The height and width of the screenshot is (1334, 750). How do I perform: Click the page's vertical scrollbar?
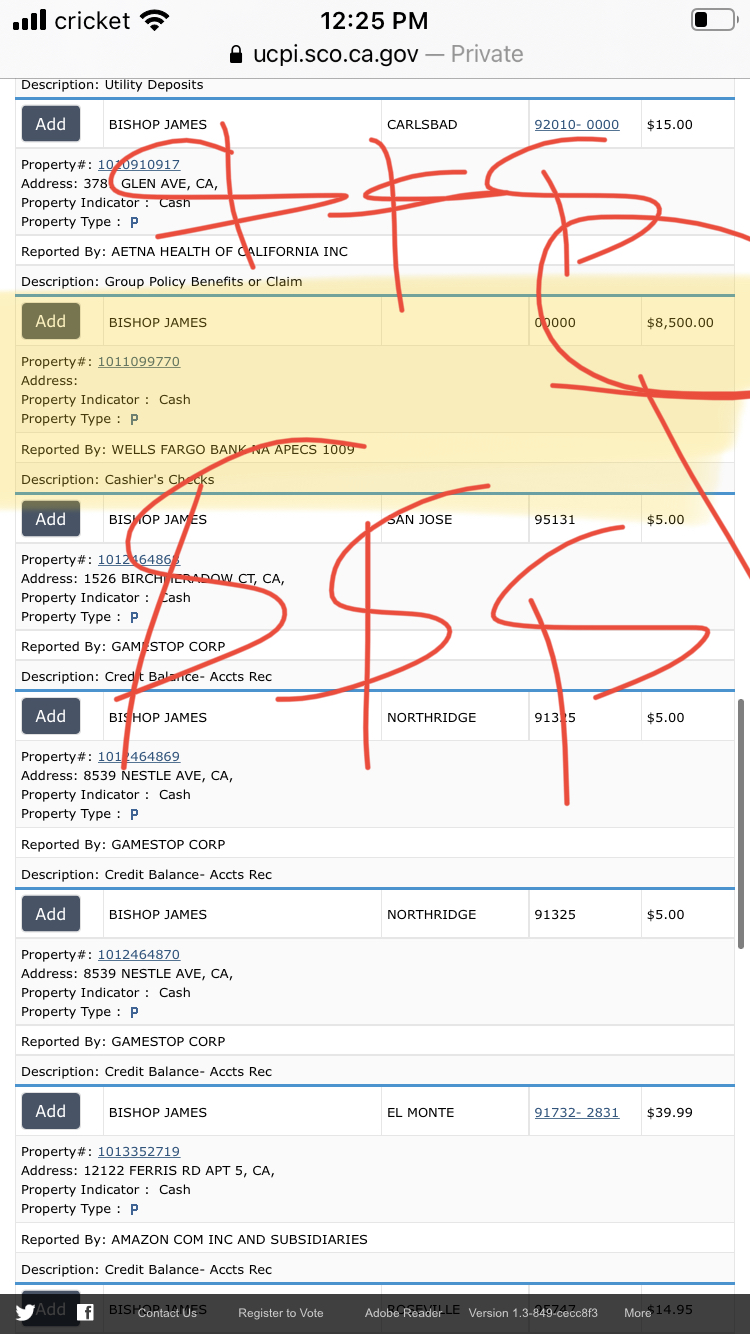(x=741, y=823)
